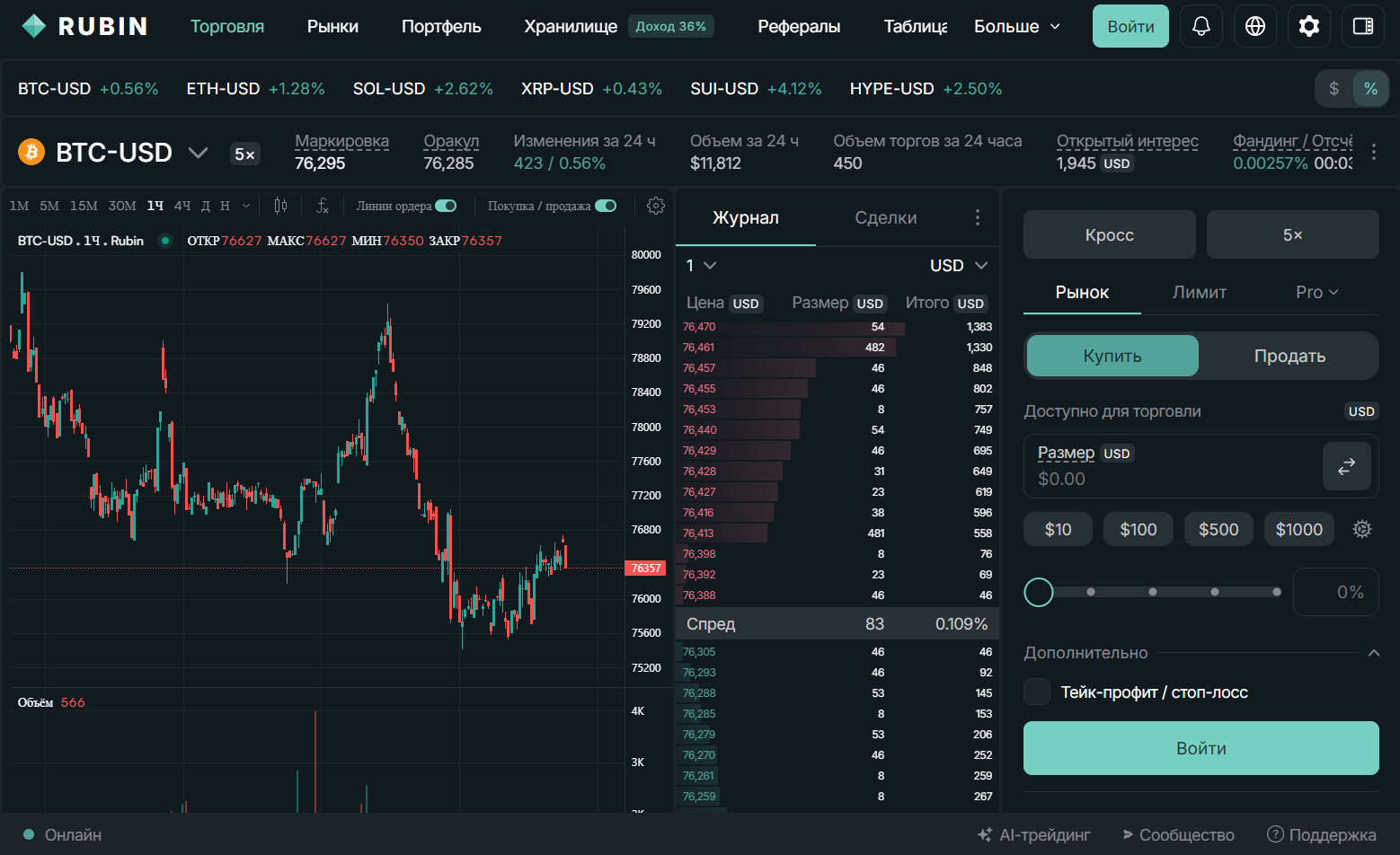Open the Портфель navigation item
1400x855 pixels.
pyautogui.click(x=441, y=26)
